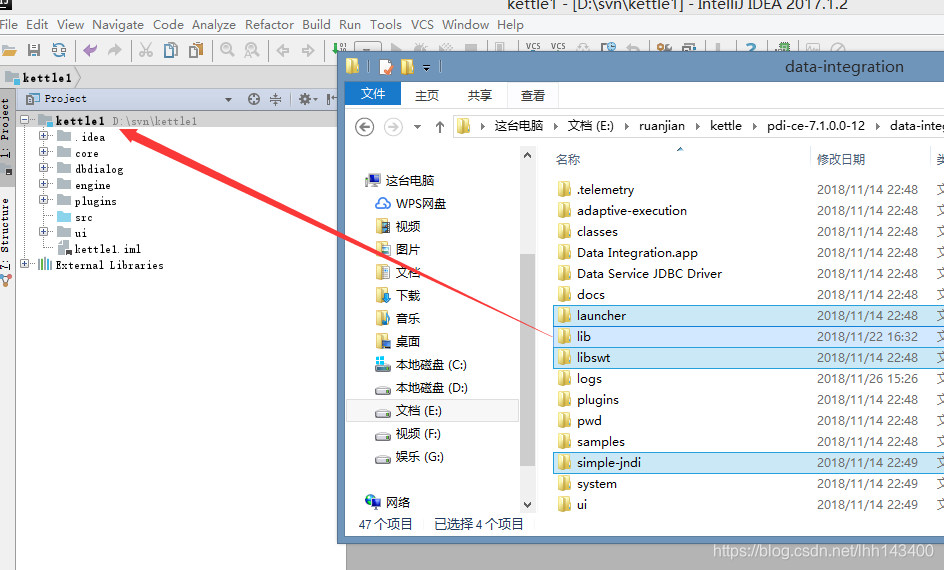Click the navigation pane scrollbar down arrow
The image size is (944, 570).
(x=527, y=505)
